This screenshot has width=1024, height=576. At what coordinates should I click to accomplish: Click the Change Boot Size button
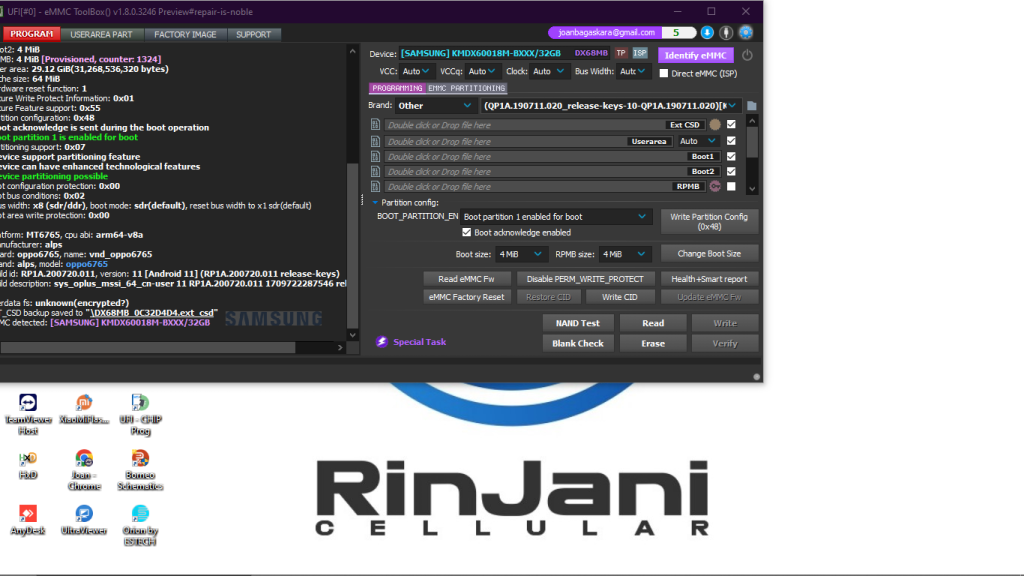click(x=709, y=253)
